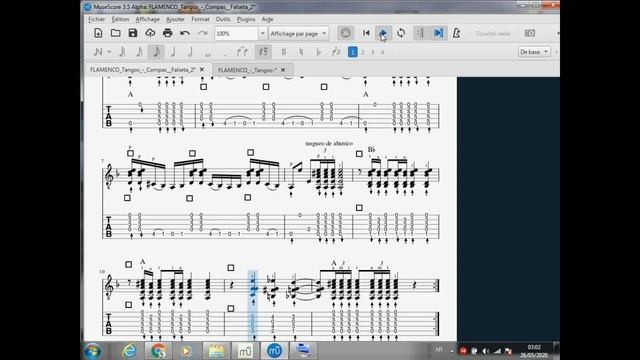Open the Plugins menu
The height and width of the screenshot is (360, 640).
click(246, 19)
